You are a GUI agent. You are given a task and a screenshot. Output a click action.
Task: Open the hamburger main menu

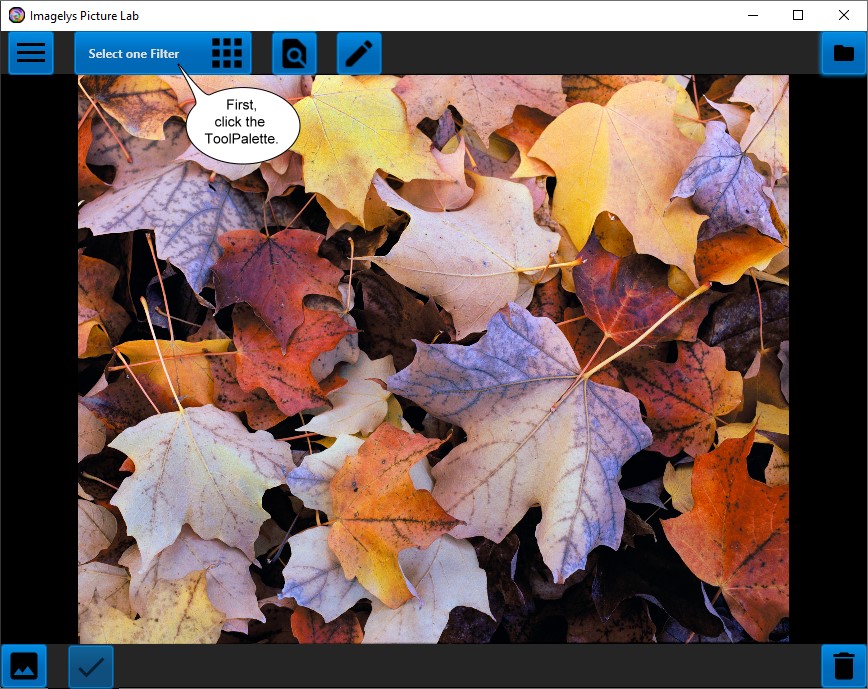[31, 53]
